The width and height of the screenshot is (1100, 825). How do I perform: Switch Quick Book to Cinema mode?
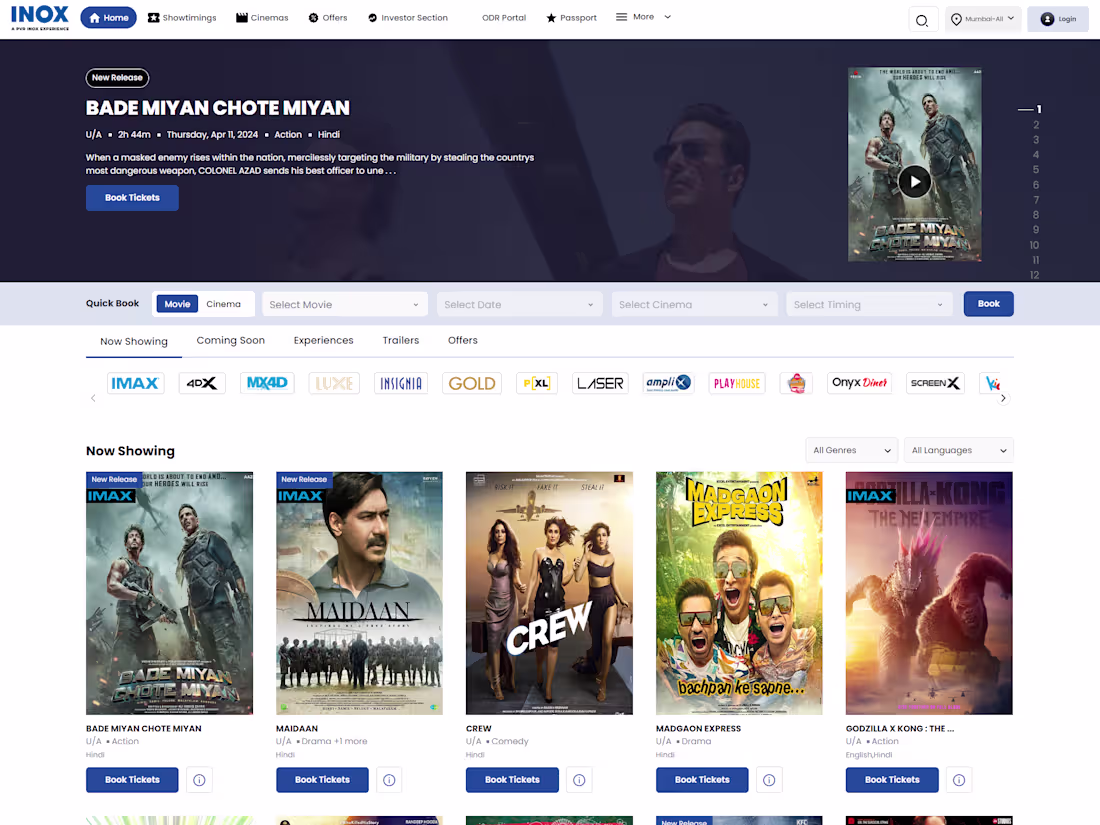(x=223, y=303)
